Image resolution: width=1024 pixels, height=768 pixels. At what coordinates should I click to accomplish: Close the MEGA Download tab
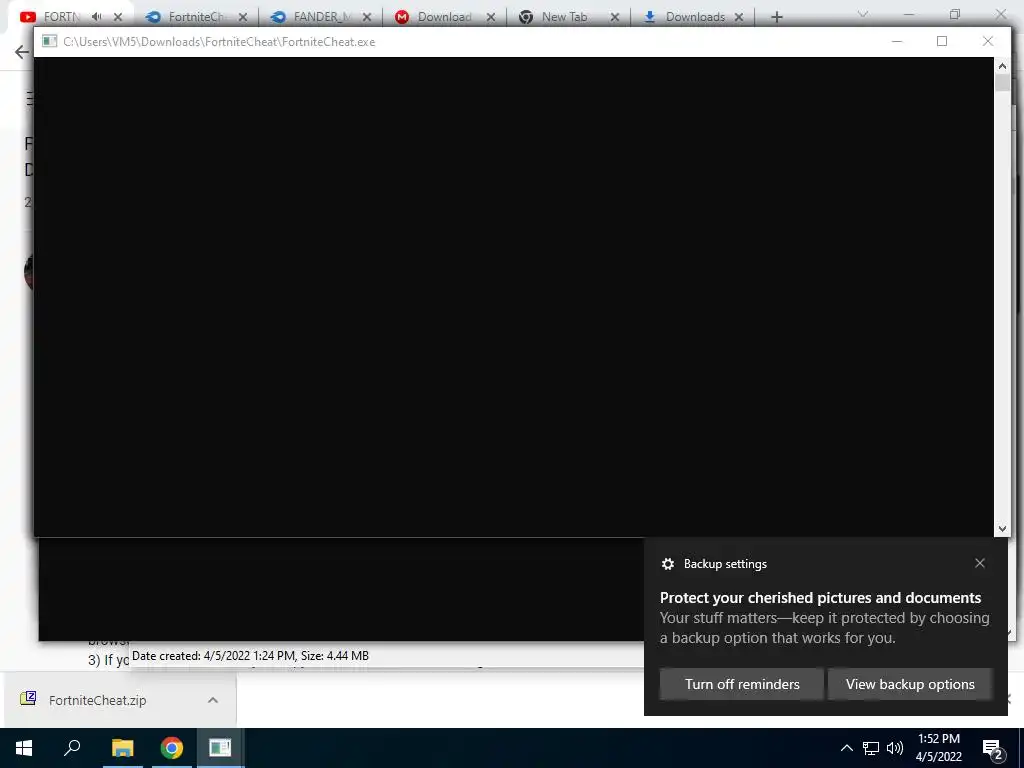490,17
